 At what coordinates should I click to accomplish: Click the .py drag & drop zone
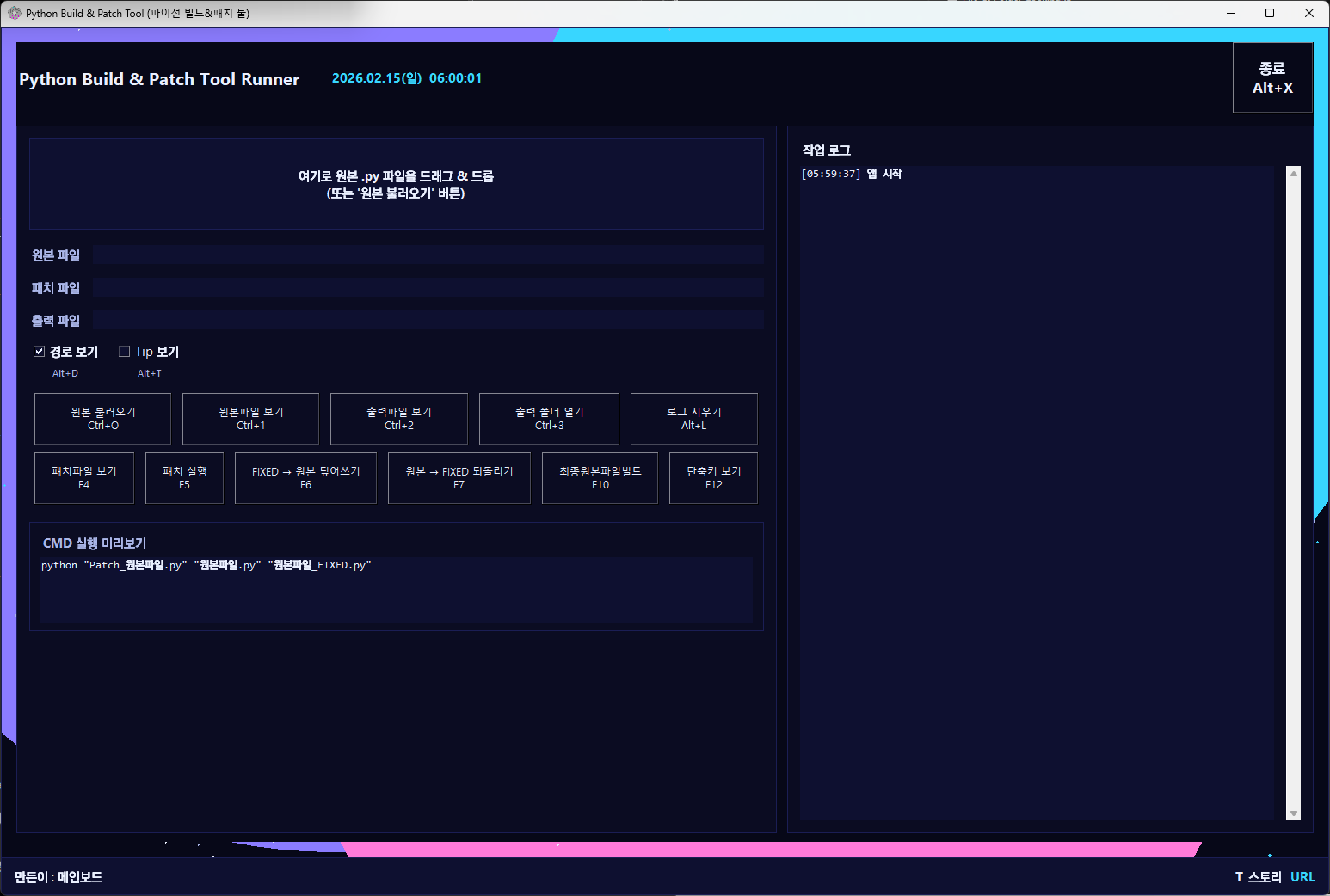(x=397, y=184)
